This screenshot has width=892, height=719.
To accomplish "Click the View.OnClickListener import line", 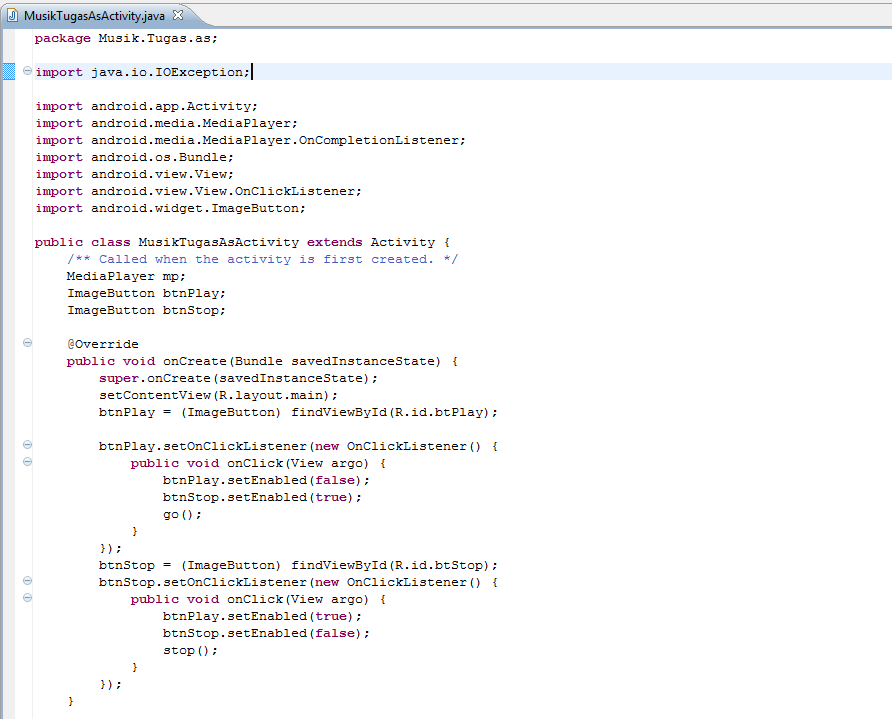I will point(198,192).
